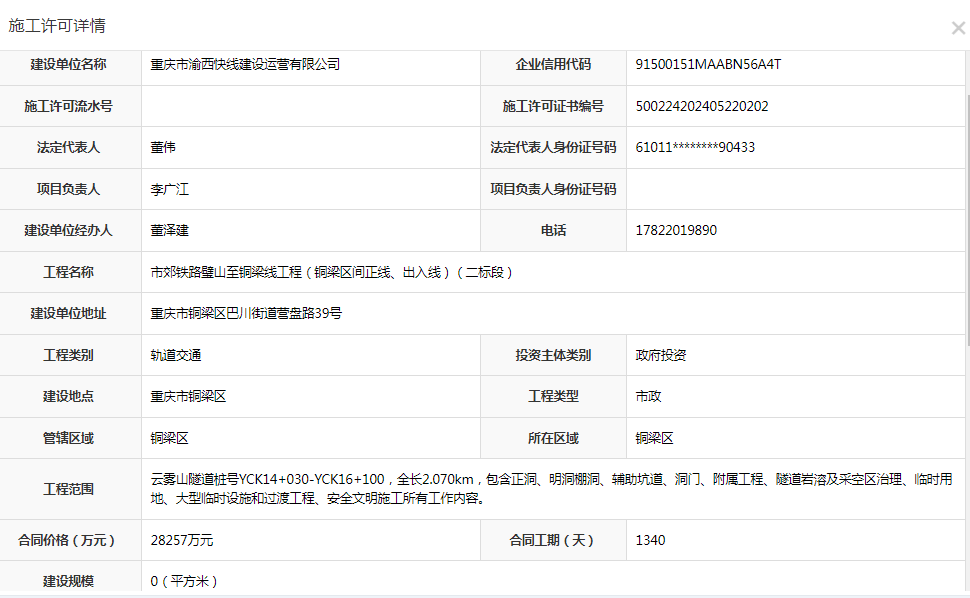Select contract price value 28257万元
Image resolution: width=970 pixels, height=598 pixels.
182,541
